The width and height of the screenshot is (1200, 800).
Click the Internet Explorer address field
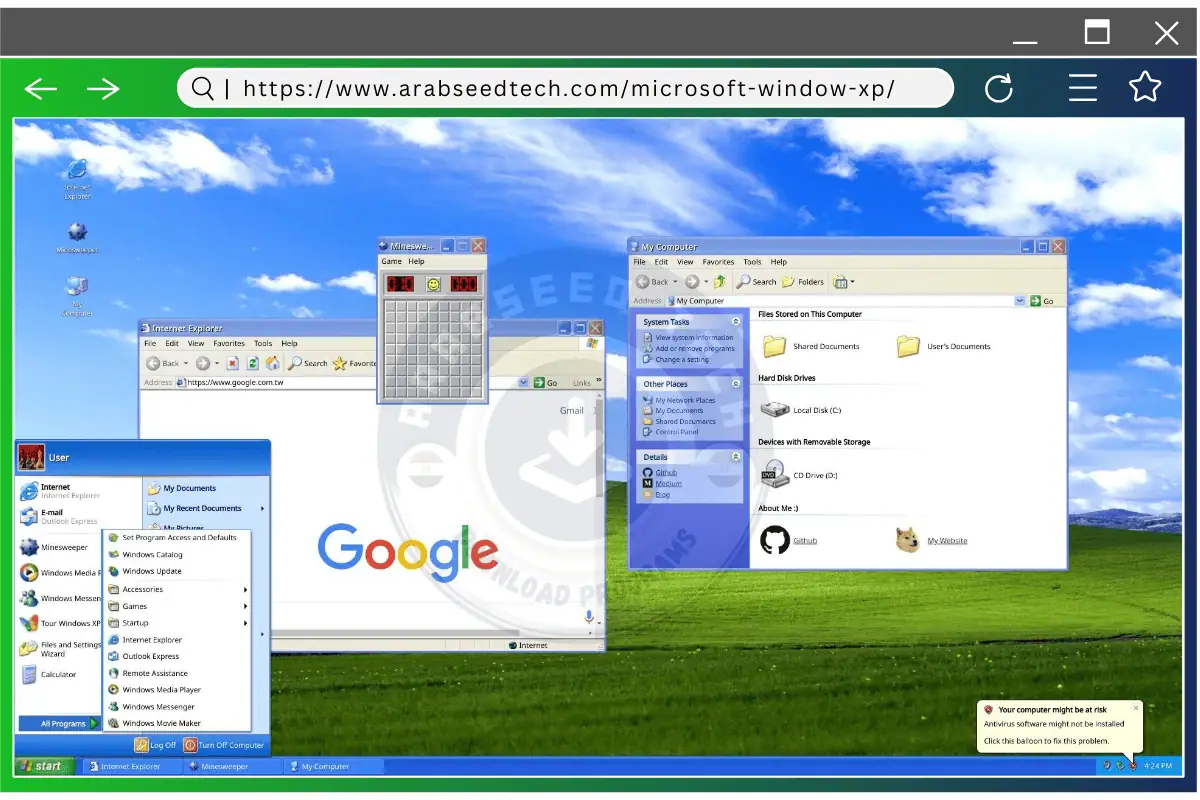(350, 383)
